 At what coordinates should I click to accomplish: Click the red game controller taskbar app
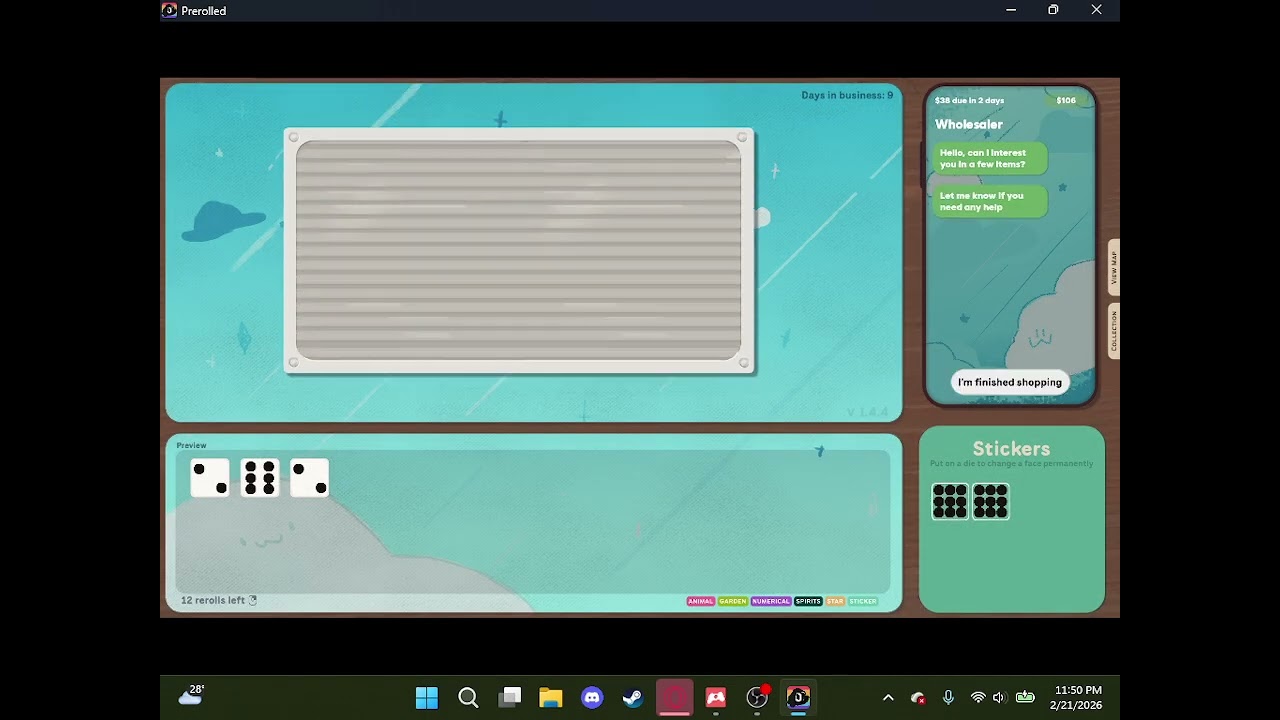(716, 697)
